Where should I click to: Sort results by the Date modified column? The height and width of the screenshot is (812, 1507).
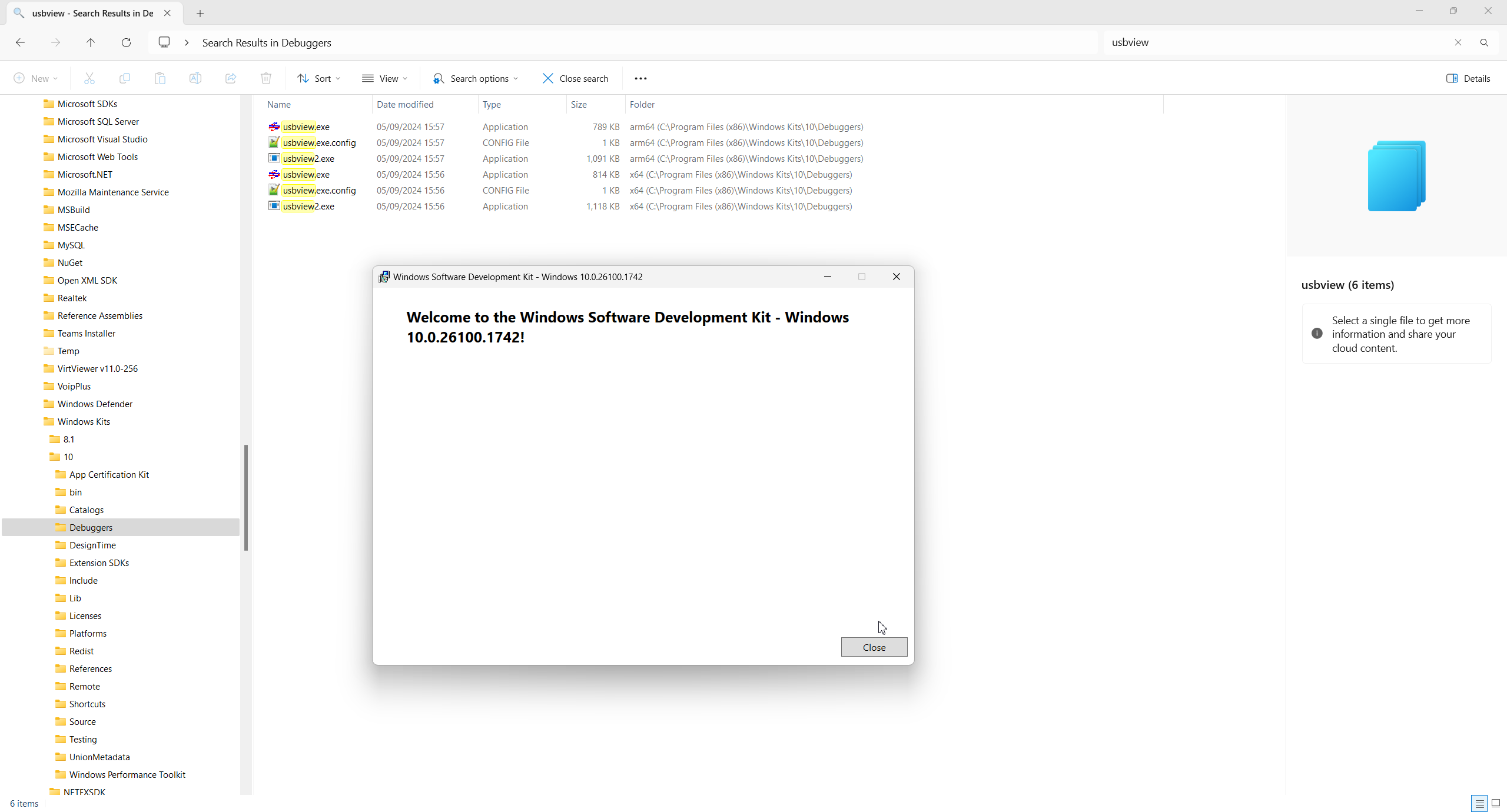pos(405,104)
